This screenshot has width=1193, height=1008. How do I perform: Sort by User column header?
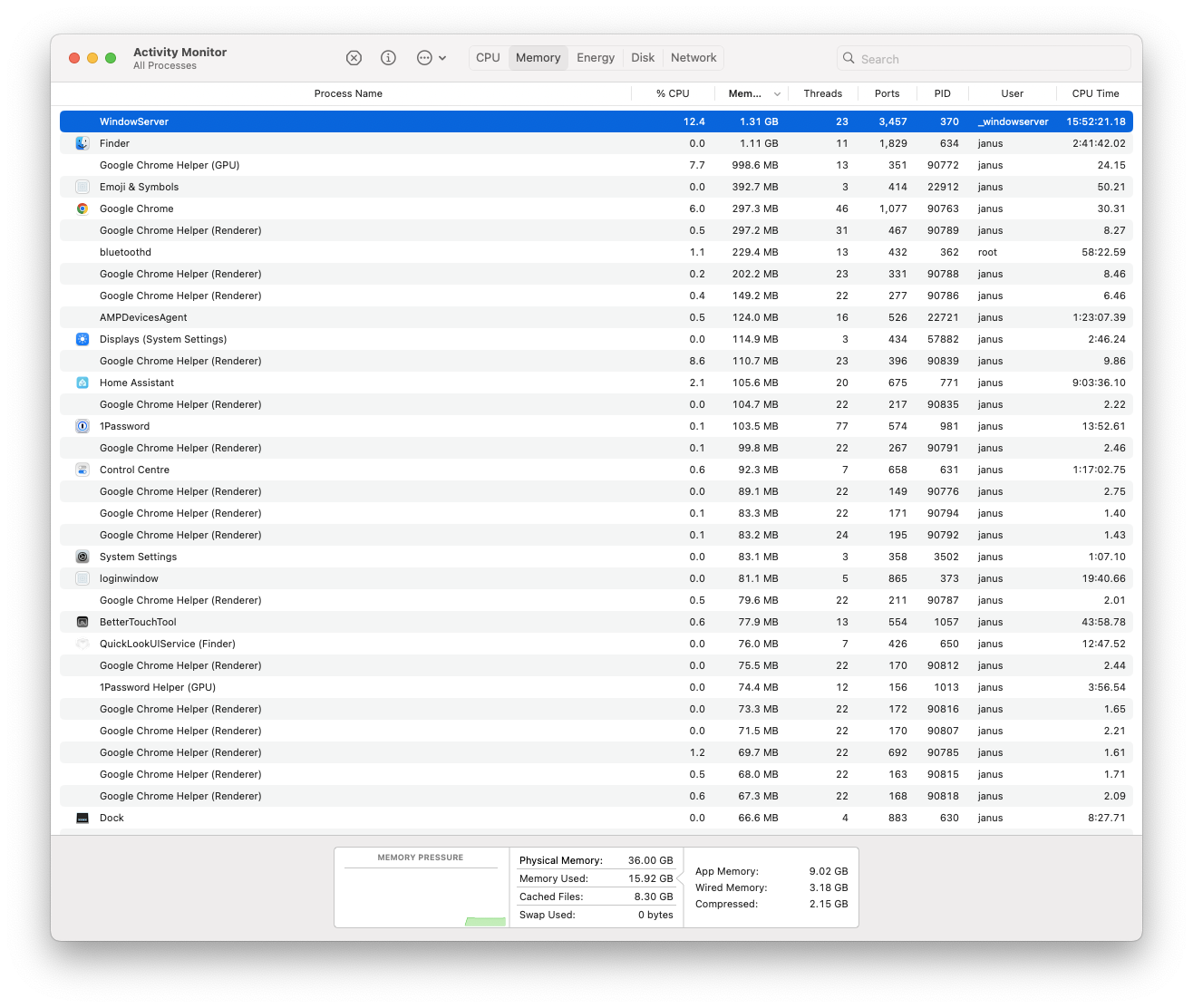coord(1013,94)
